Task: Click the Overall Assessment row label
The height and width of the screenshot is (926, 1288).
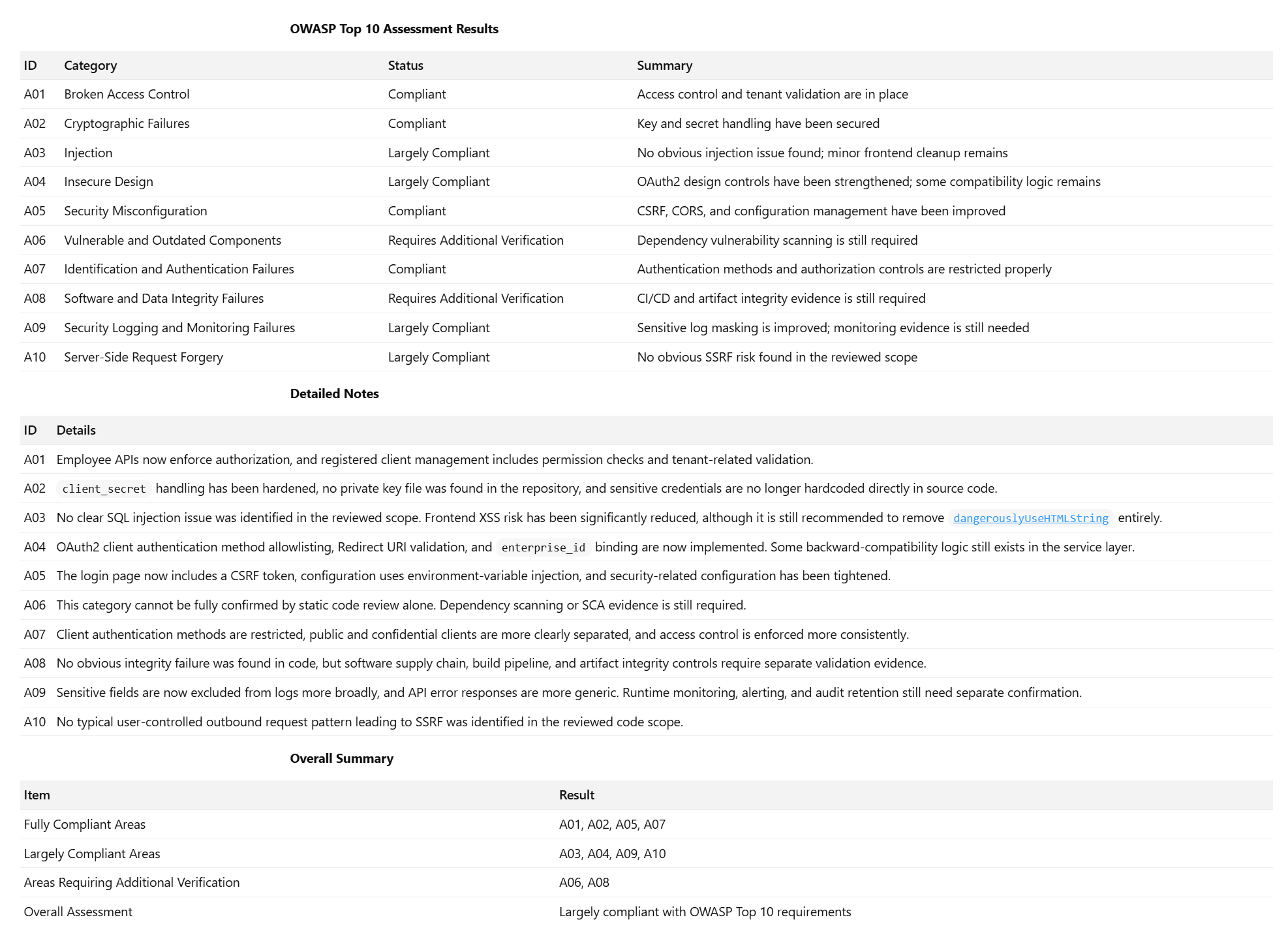Action: pos(78,912)
